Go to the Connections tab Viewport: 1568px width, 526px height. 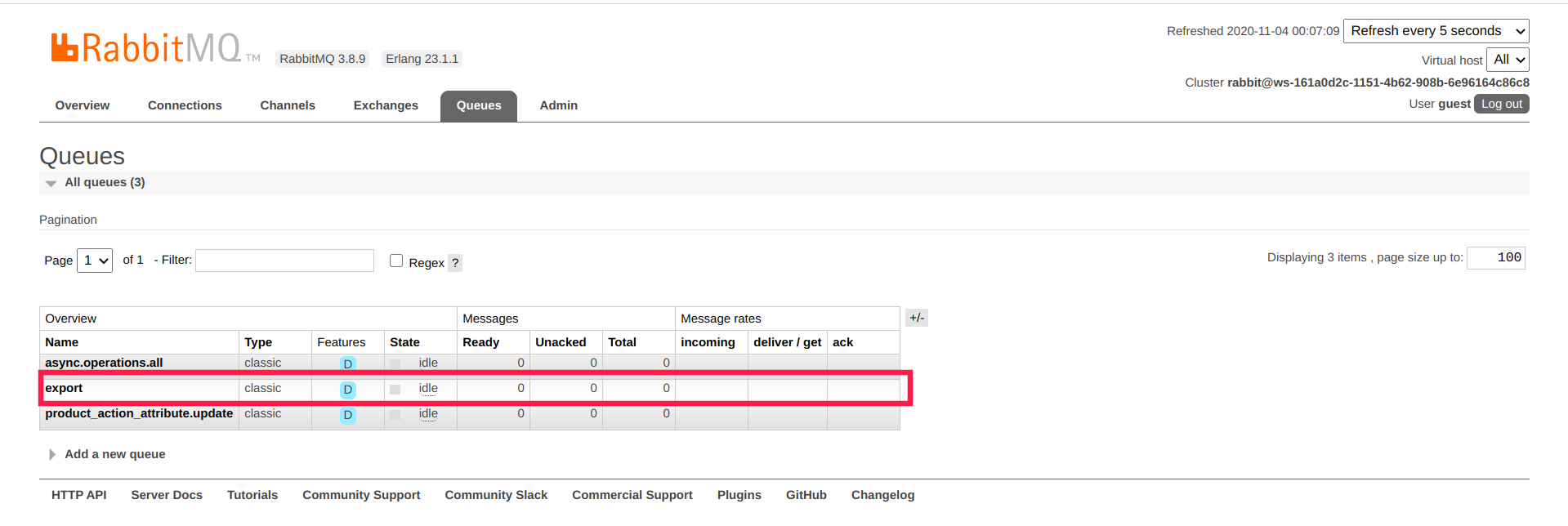click(x=185, y=105)
